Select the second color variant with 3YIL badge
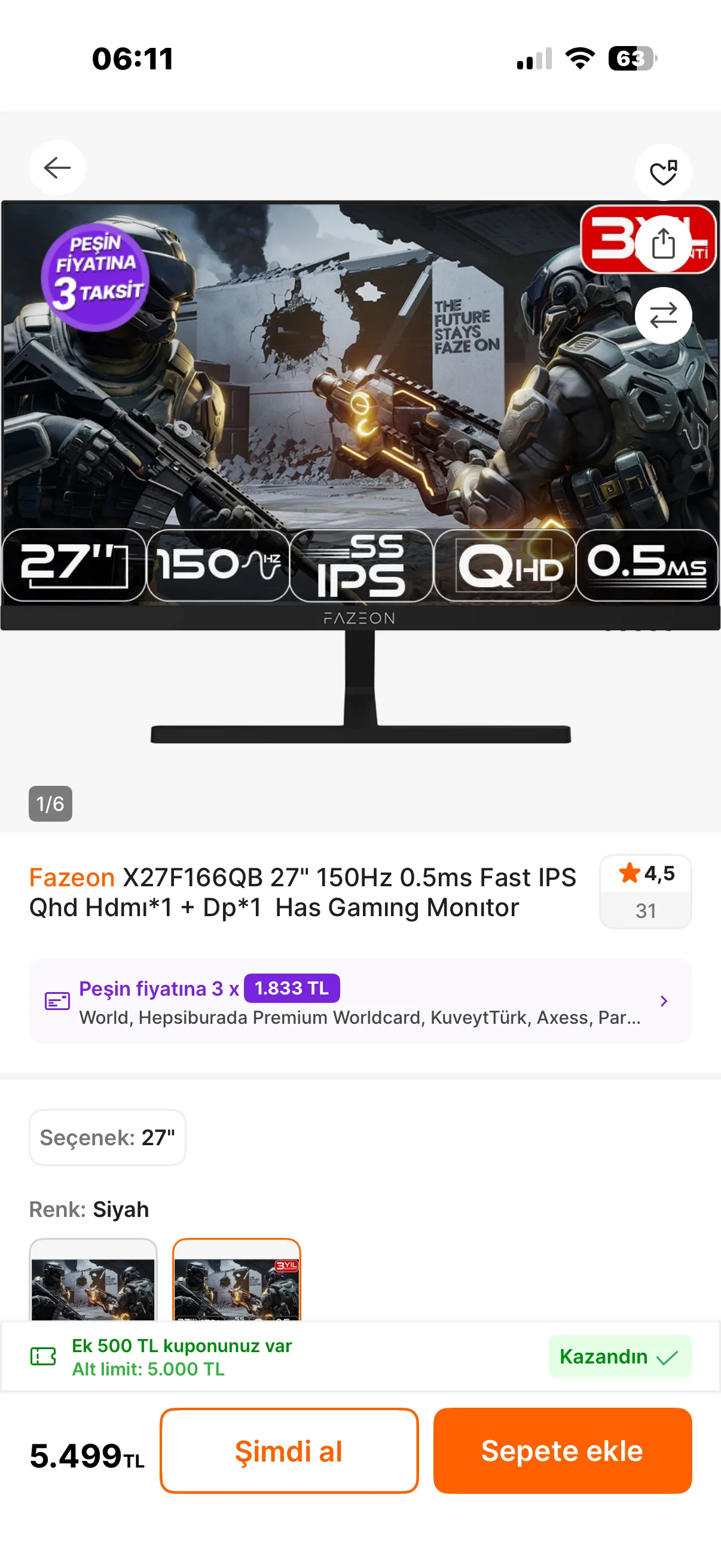 click(x=237, y=1280)
